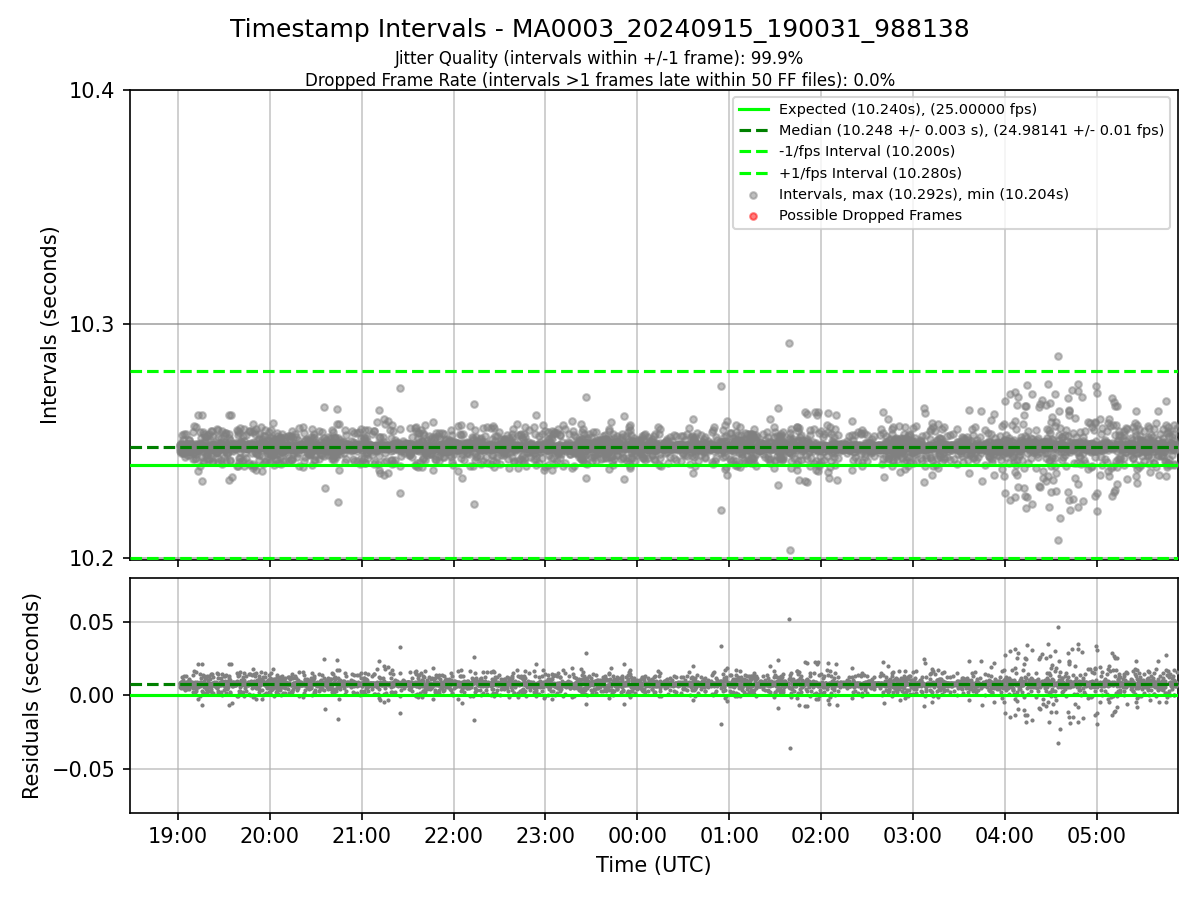Click the lowest interval outlier point near 01:40

coord(790,550)
